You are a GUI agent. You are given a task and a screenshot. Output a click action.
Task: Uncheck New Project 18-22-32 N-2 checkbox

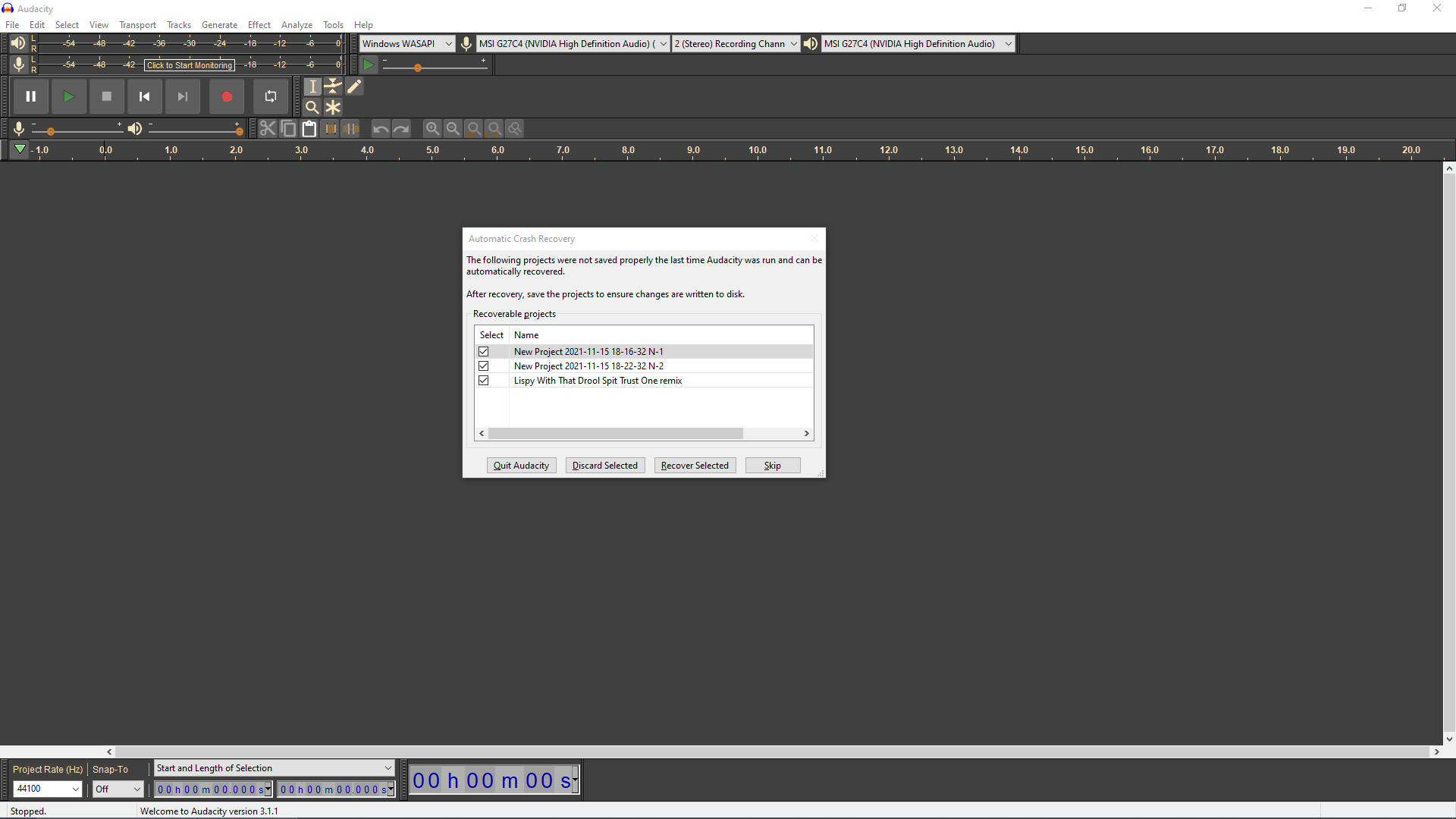click(x=483, y=366)
